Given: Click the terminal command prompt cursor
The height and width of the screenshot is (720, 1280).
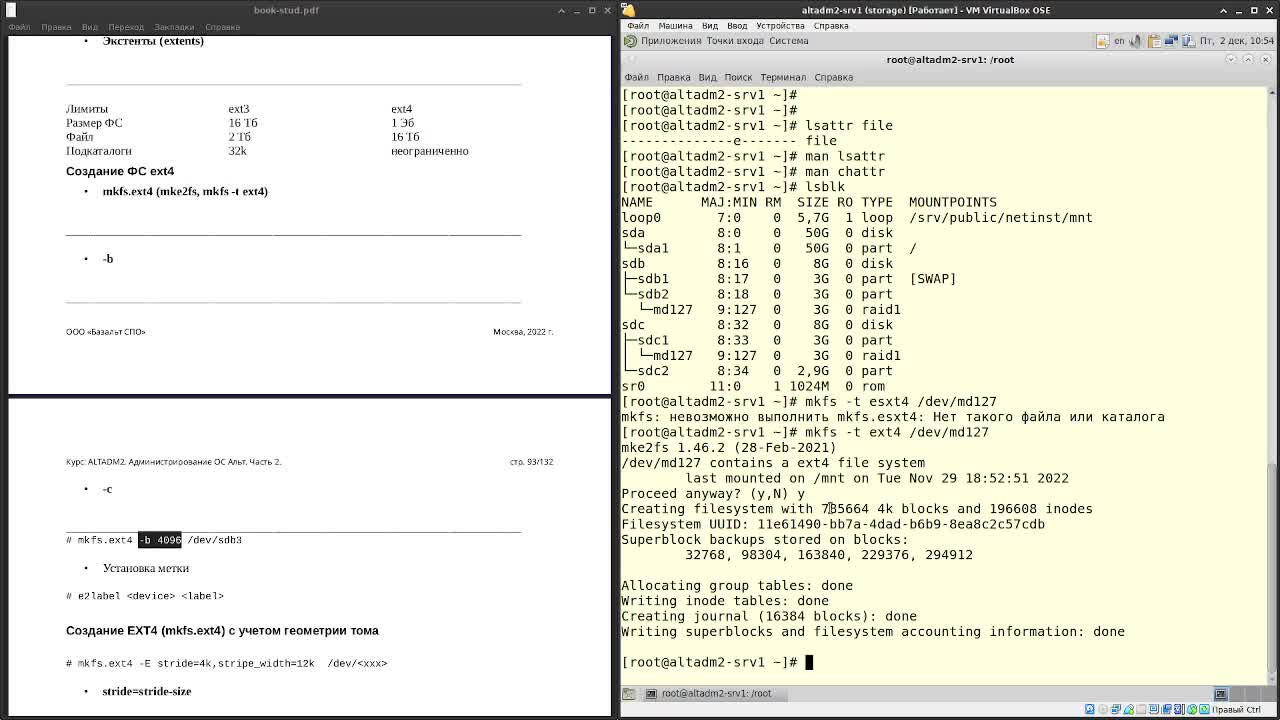Looking at the screenshot, I should (809, 662).
